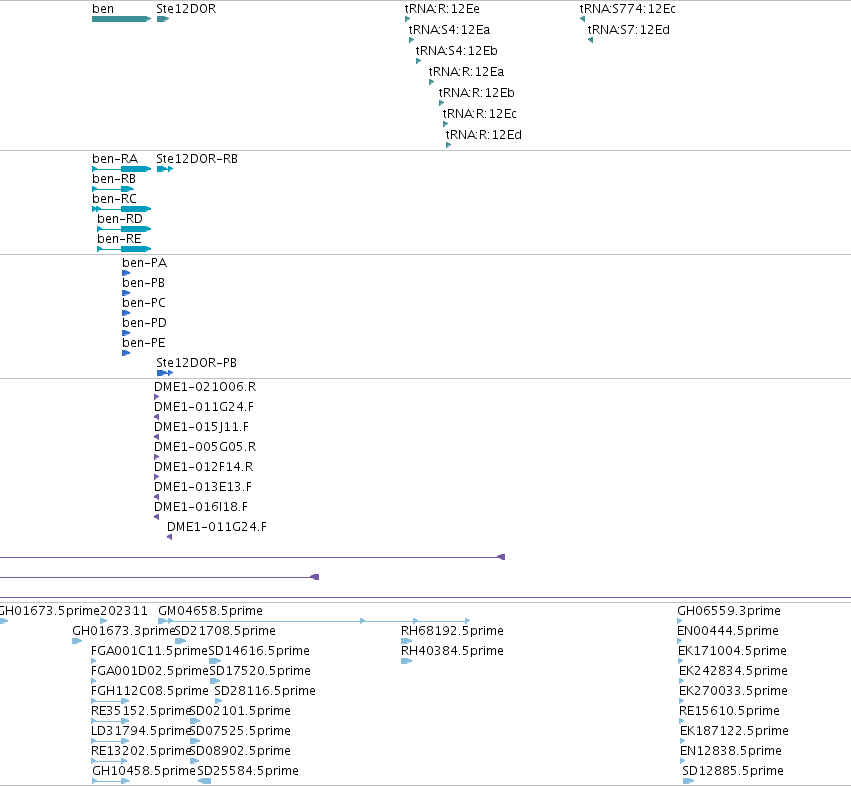This screenshot has width=851, height=786.
Task: Click the EN00444.5prime label
Action: (728, 631)
